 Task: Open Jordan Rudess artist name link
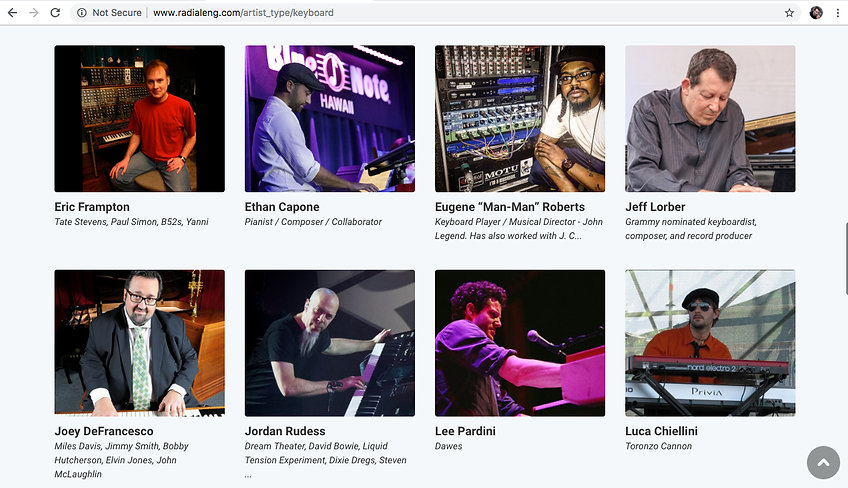(x=285, y=431)
